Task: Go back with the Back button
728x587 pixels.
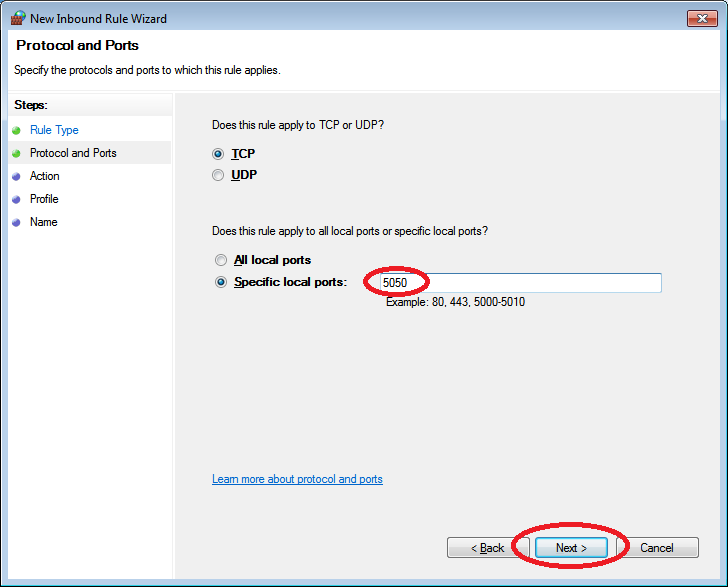Action: click(488, 548)
